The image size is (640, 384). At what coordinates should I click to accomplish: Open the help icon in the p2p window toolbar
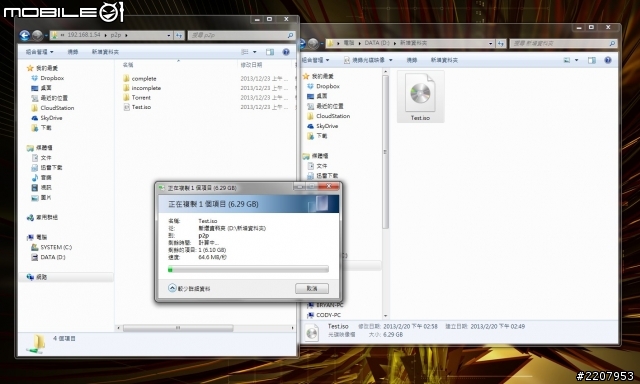(286, 52)
